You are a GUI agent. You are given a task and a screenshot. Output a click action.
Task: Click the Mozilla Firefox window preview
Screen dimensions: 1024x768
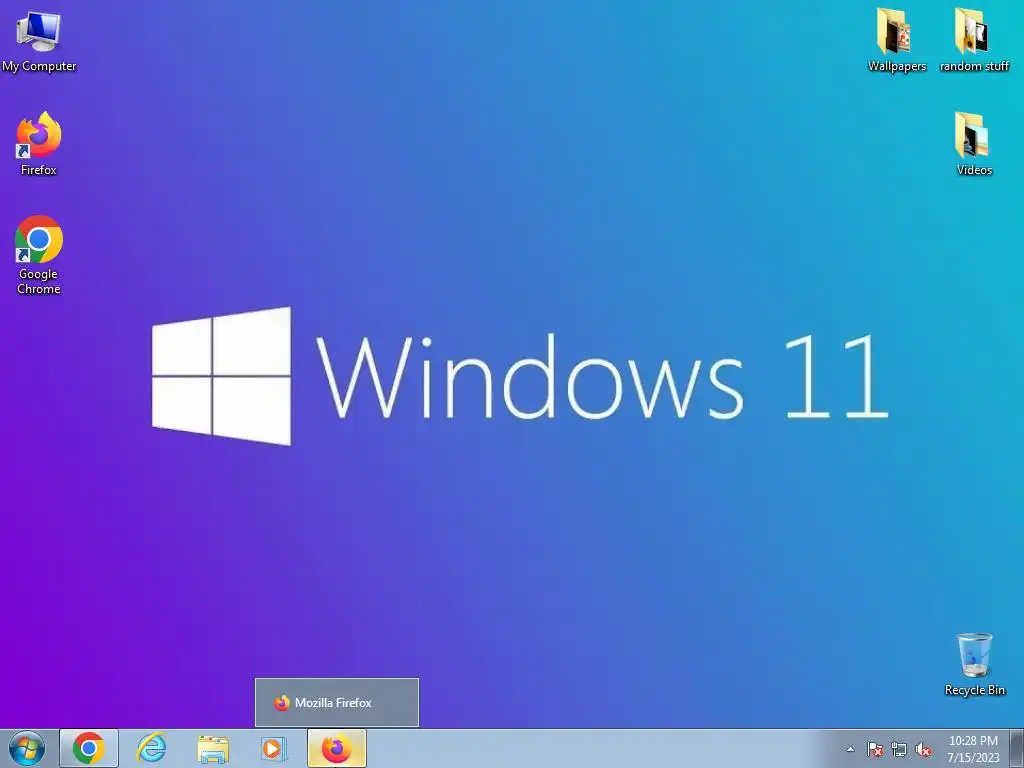click(x=337, y=703)
